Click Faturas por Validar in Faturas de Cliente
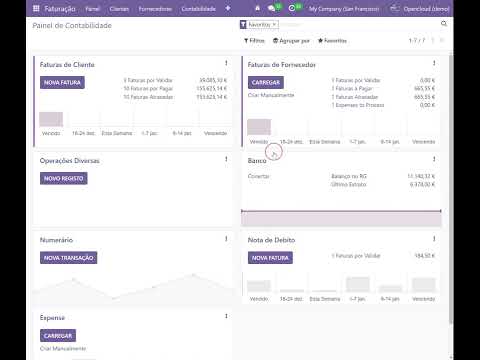480x360 pixels. (x=148, y=80)
